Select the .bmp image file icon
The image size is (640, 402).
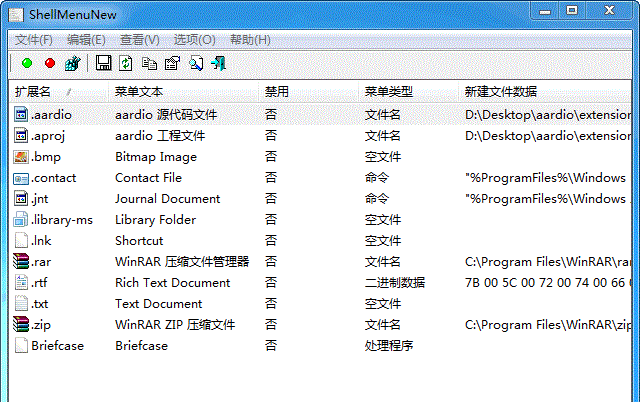tap(21, 157)
